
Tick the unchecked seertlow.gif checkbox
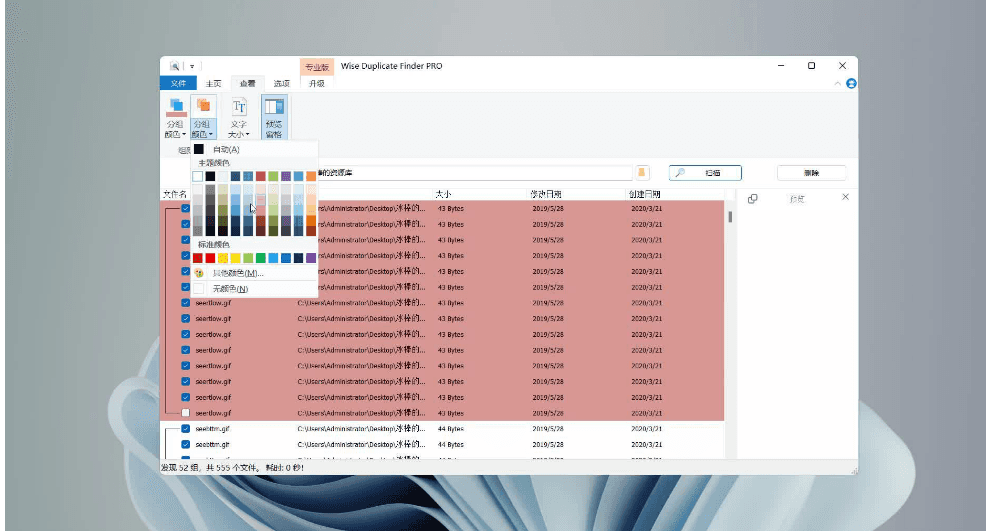click(x=185, y=413)
